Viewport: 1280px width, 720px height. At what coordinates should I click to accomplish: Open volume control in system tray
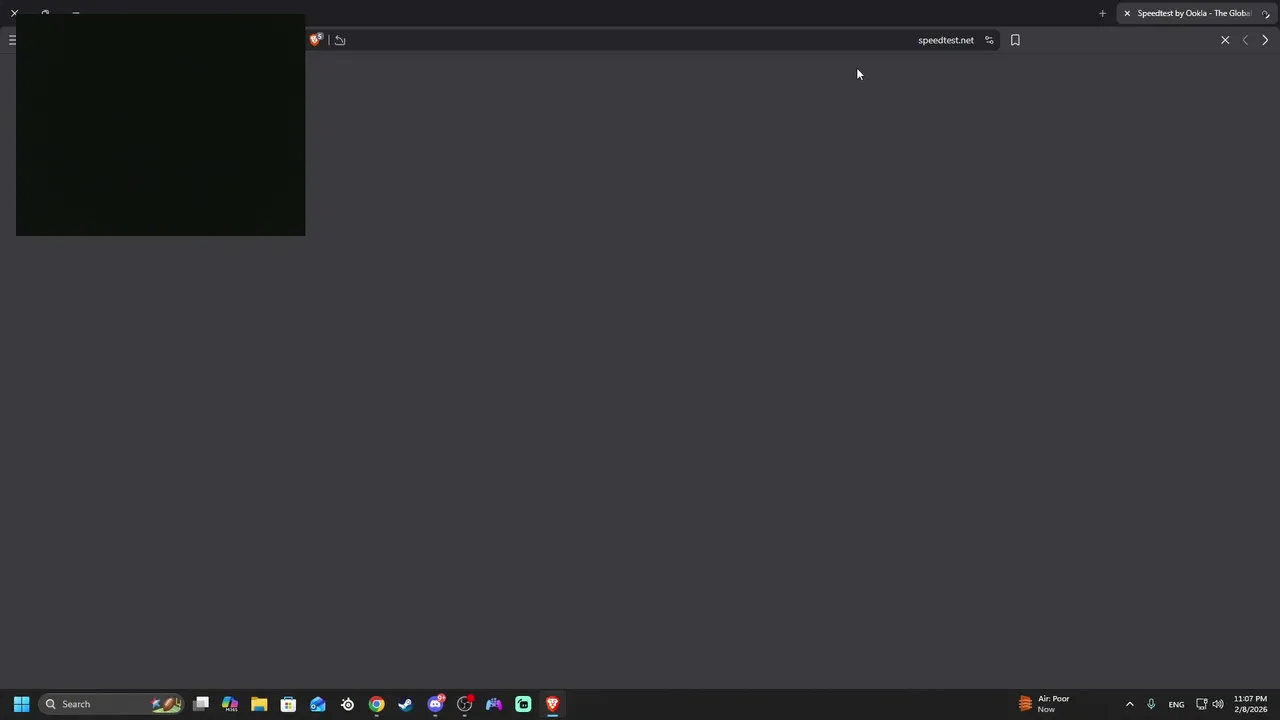click(x=1218, y=704)
